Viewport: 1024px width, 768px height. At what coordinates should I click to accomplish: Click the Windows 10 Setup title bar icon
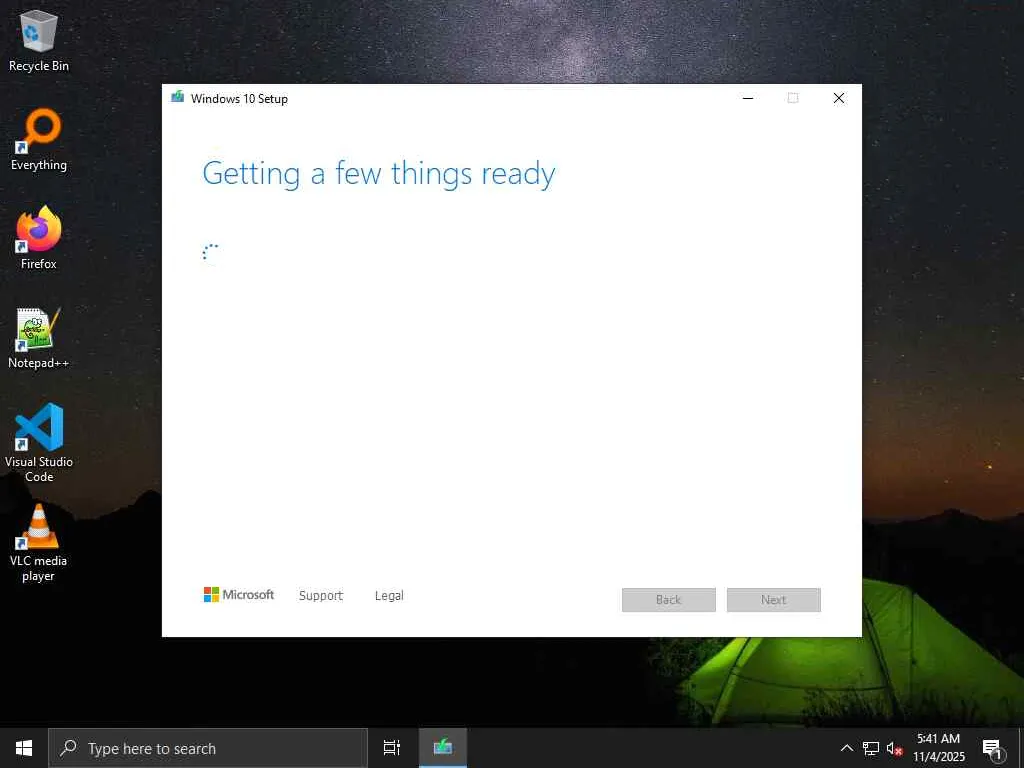[177, 98]
